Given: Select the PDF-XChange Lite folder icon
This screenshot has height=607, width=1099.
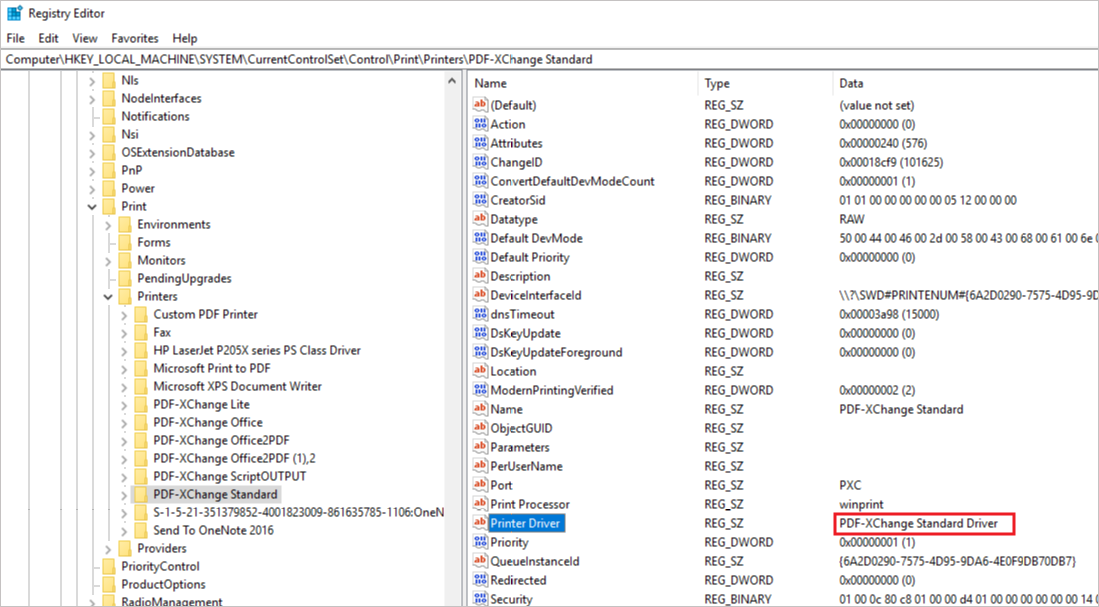Looking at the screenshot, I should point(141,404).
